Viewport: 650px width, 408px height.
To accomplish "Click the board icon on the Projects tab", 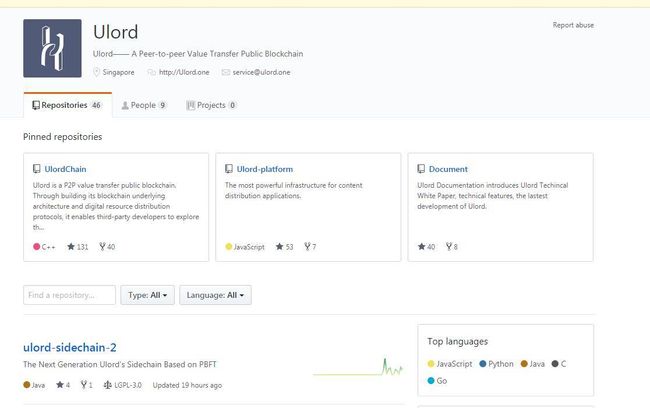I will point(191,106).
